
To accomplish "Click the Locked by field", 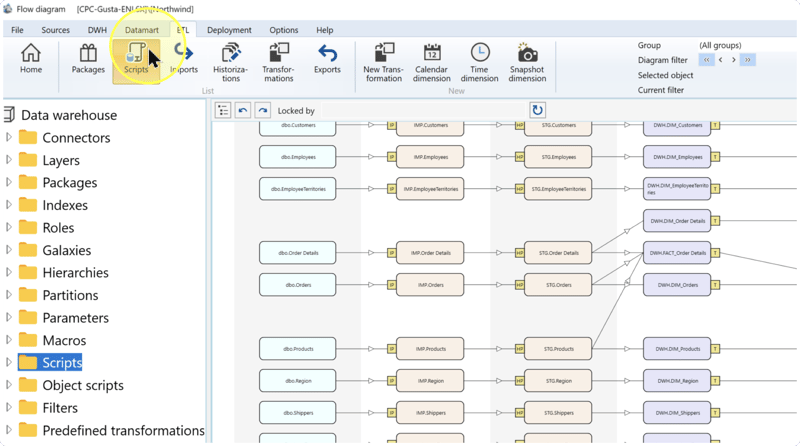I will coord(423,111).
